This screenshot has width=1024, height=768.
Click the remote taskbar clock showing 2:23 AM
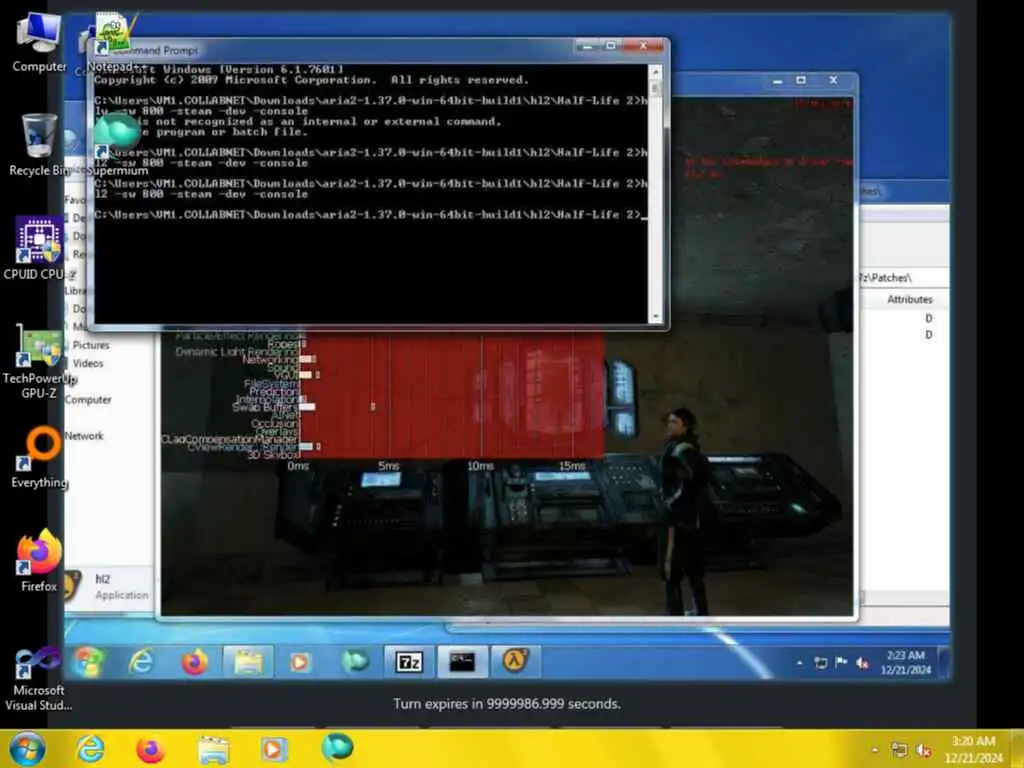905,662
